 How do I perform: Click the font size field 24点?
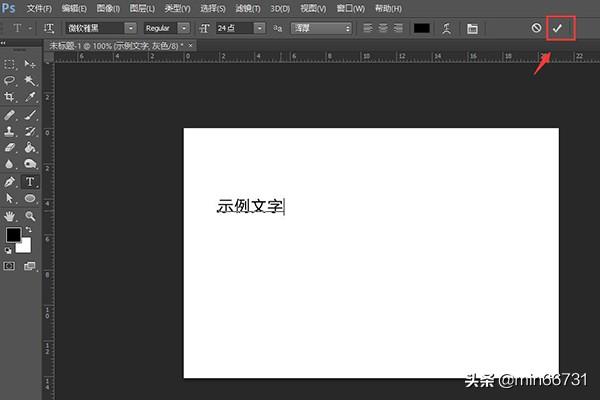click(x=235, y=28)
